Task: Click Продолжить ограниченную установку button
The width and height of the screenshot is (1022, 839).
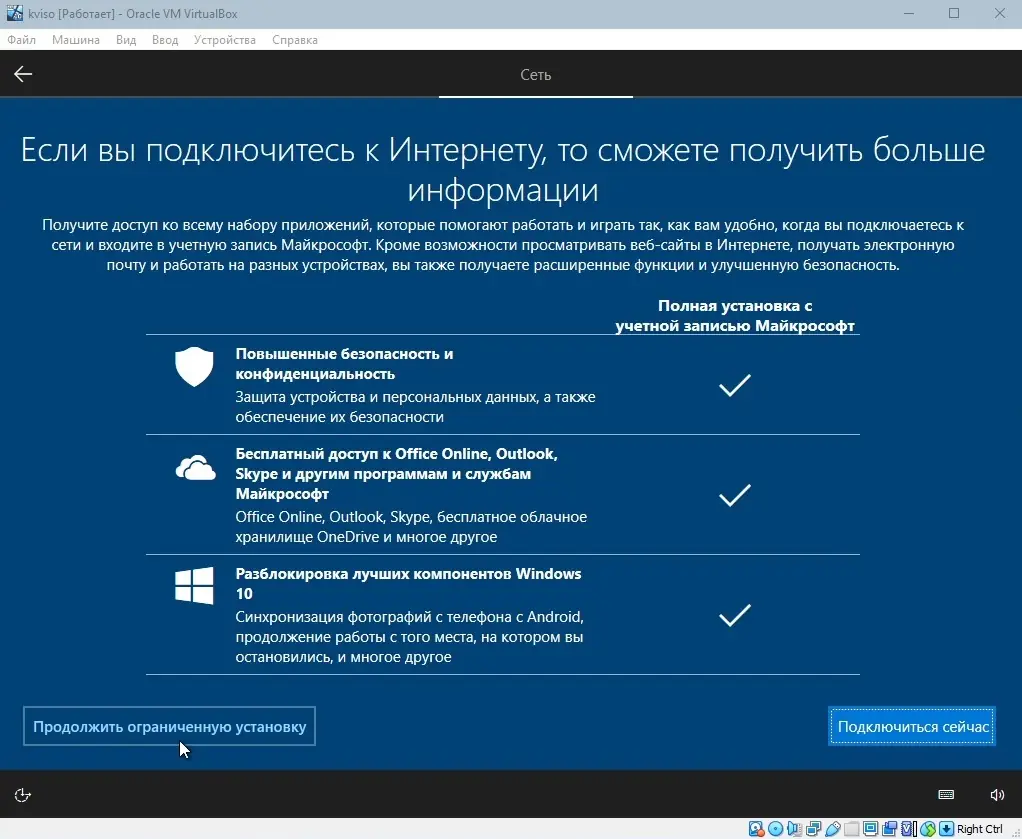Action: point(169,726)
